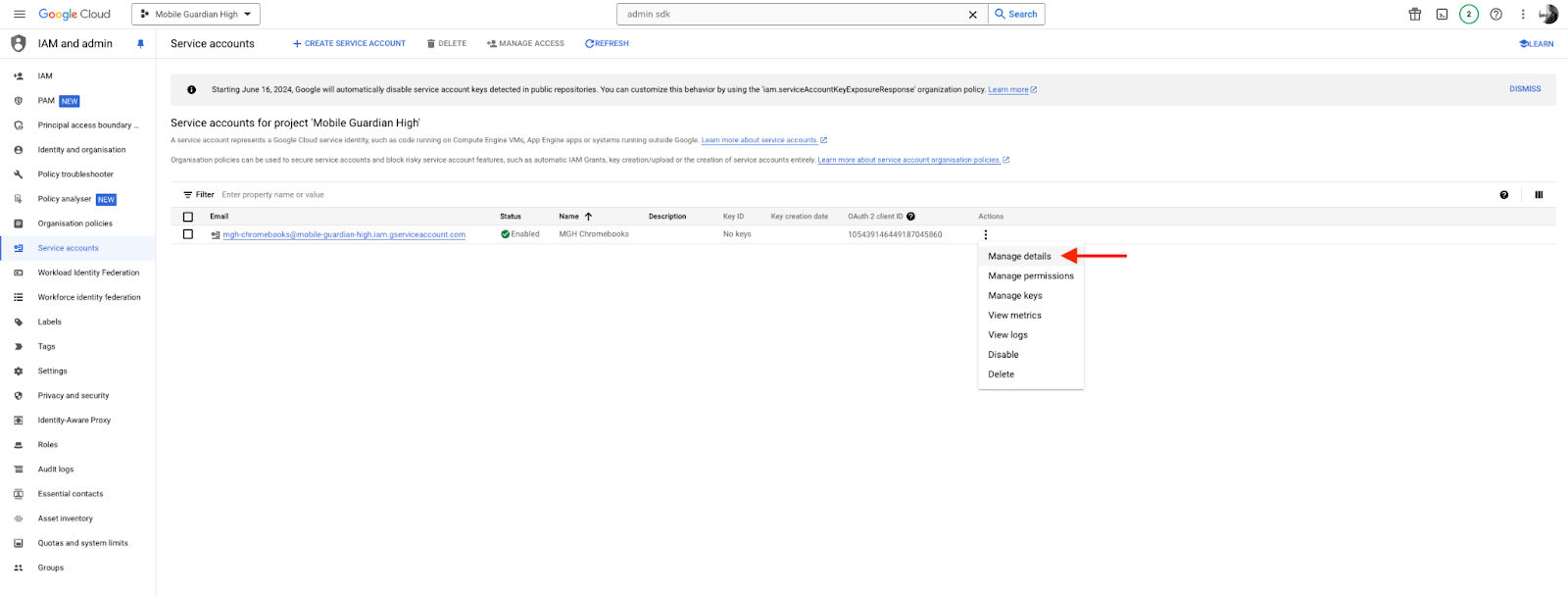Select Manage details from context menu
The height and width of the screenshot is (596, 1568).
pyautogui.click(x=1019, y=256)
